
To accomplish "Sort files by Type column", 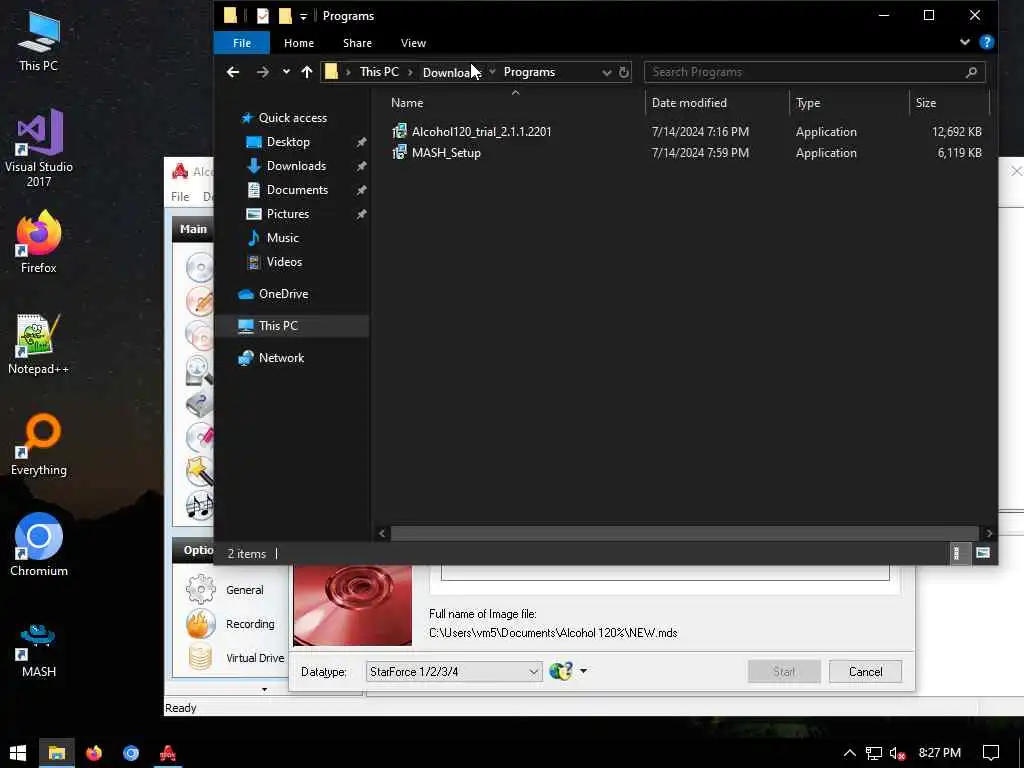I will pyautogui.click(x=808, y=103).
